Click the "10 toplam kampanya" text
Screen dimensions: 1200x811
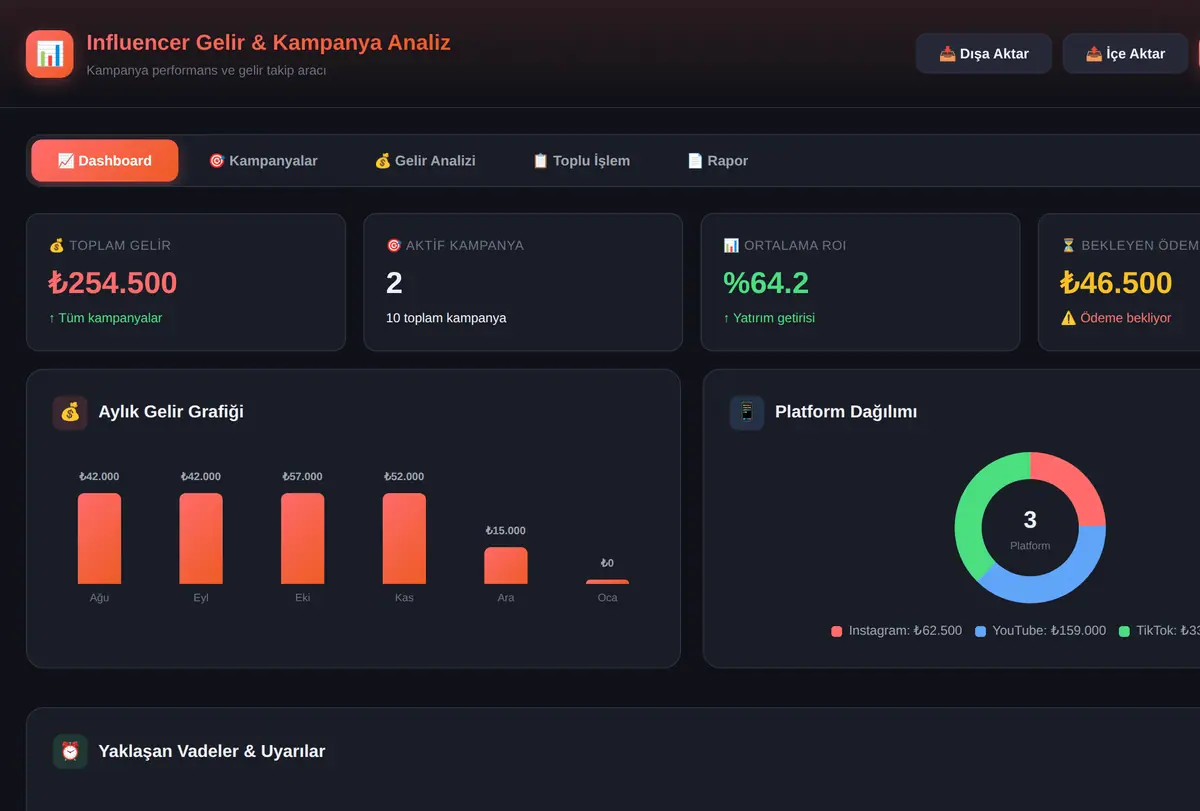point(446,318)
